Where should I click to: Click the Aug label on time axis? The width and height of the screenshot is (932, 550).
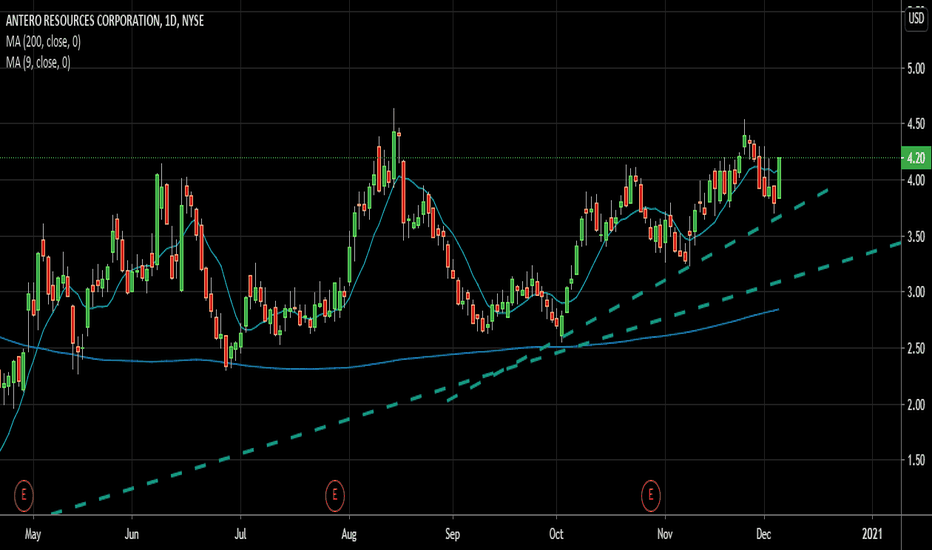(x=349, y=535)
